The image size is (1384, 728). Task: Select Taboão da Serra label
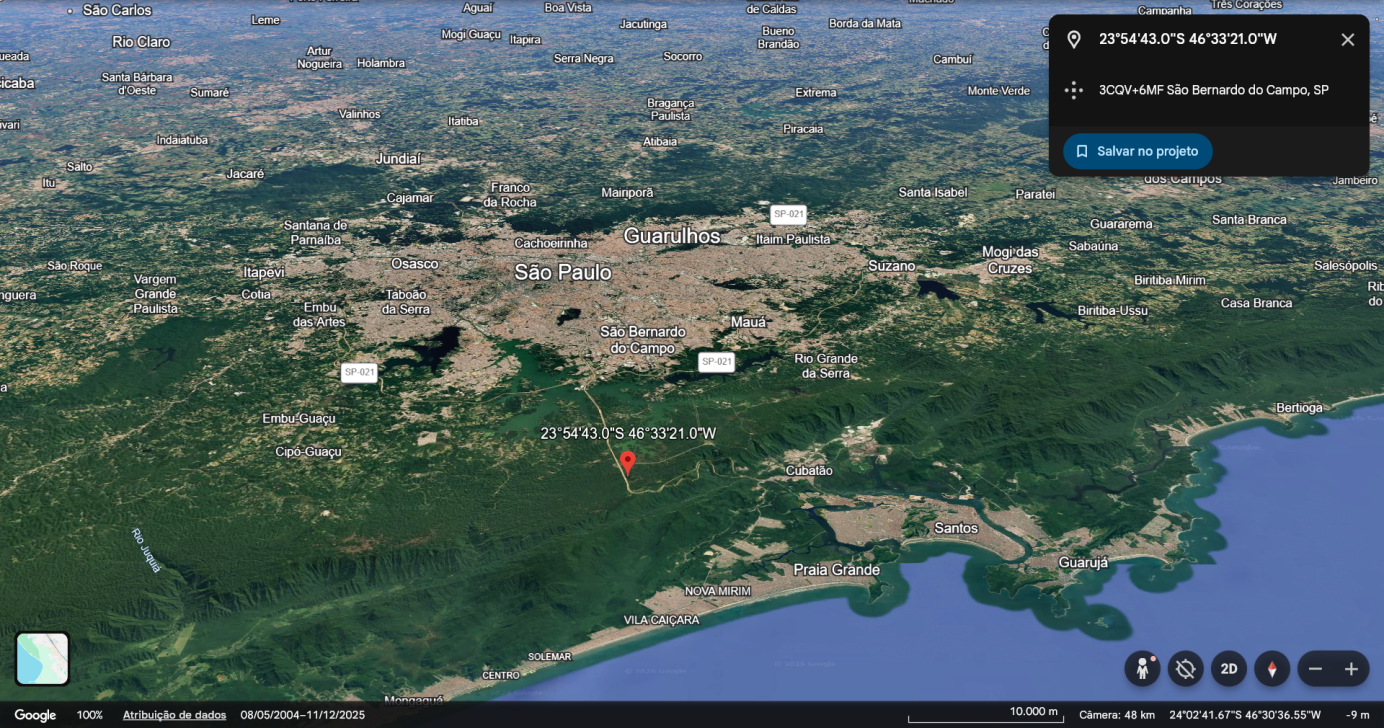point(407,302)
